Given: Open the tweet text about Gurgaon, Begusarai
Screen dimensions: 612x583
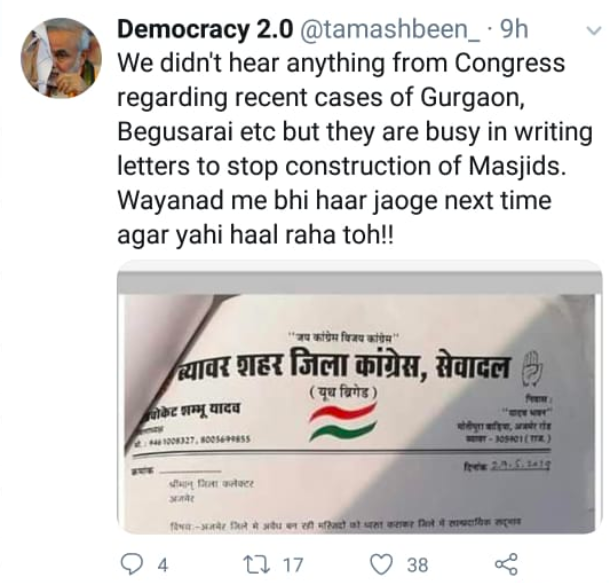Looking at the screenshot, I should (x=354, y=149).
